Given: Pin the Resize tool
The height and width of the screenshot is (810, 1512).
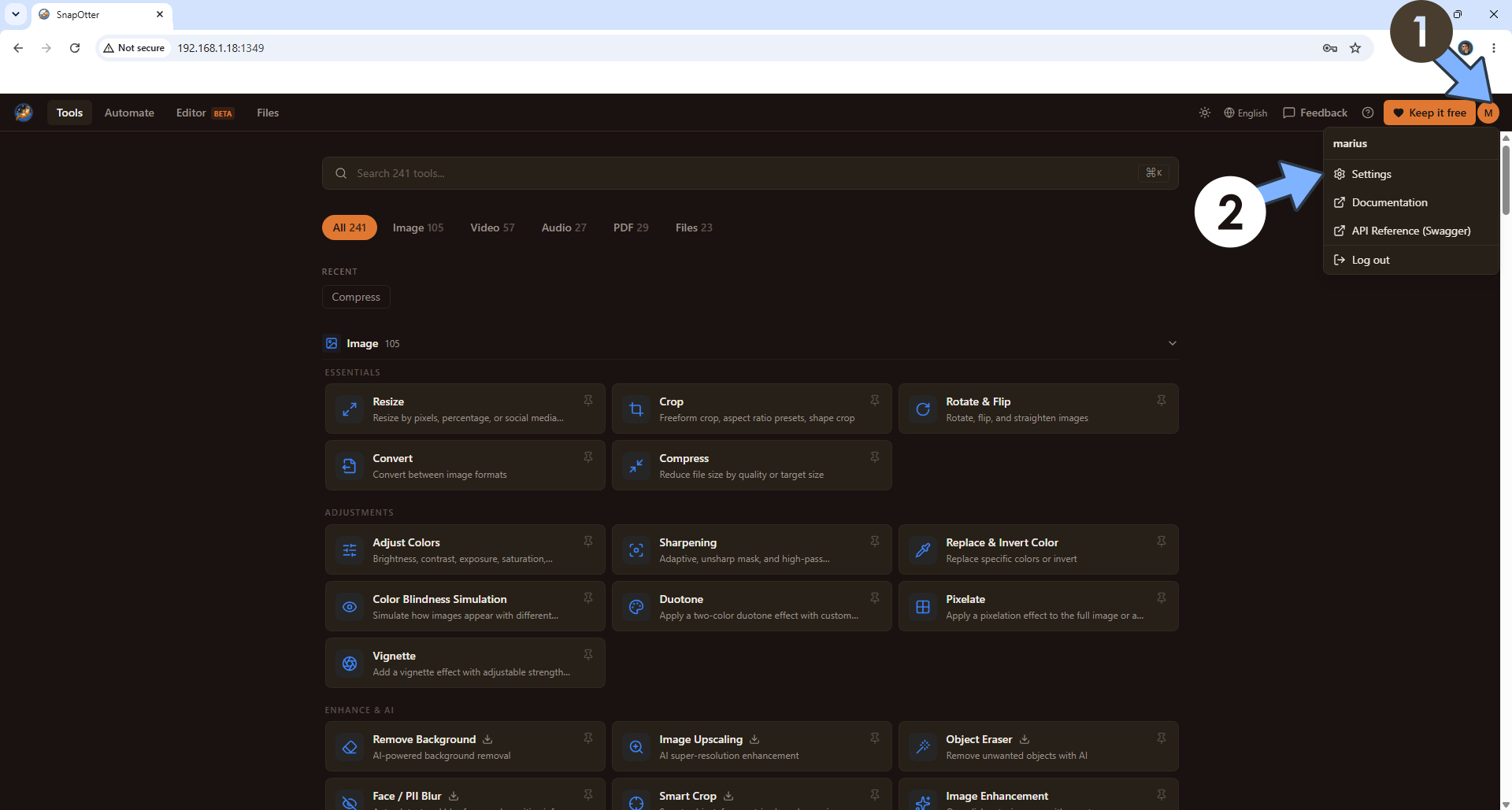Looking at the screenshot, I should [x=588, y=401].
